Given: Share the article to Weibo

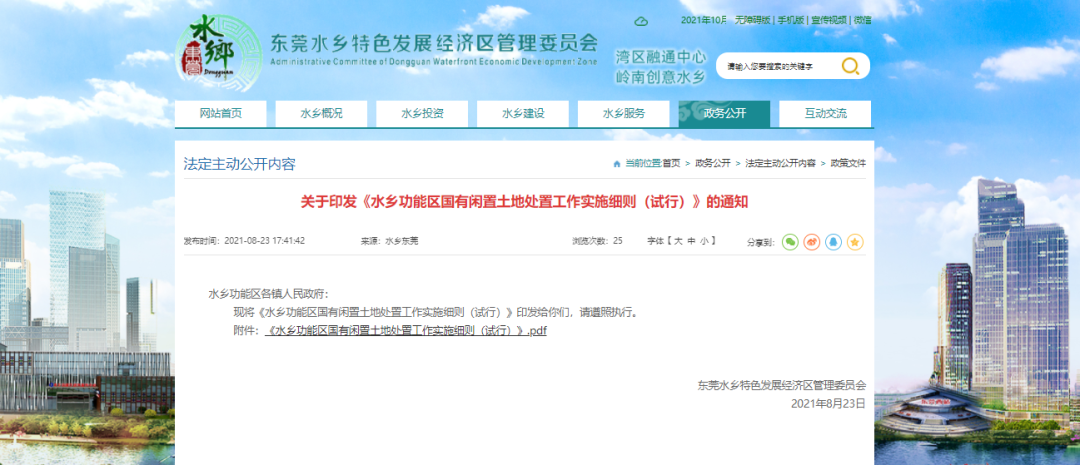Looking at the screenshot, I should [x=811, y=242].
